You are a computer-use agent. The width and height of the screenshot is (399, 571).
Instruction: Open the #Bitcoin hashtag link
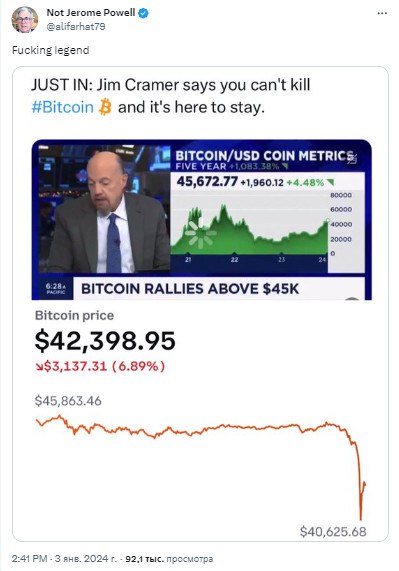point(63,107)
